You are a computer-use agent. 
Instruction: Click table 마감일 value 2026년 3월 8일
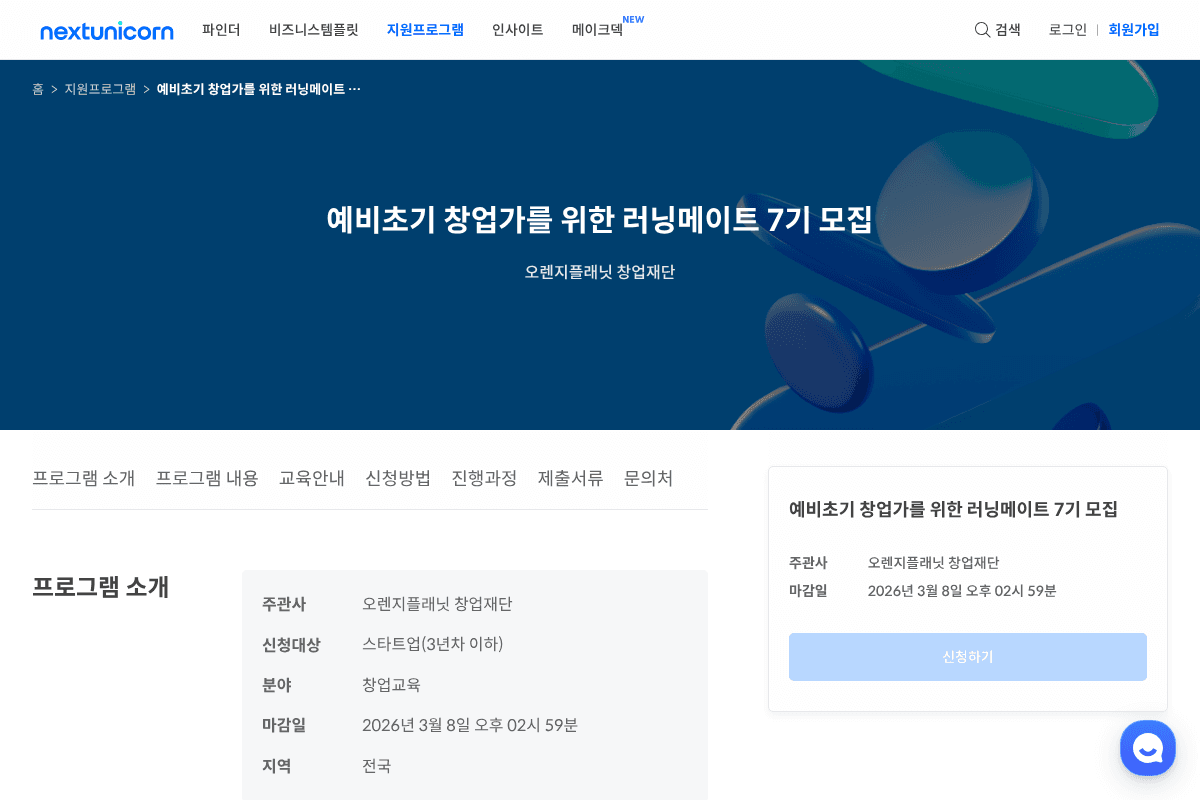pyautogui.click(x=470, y=725)
